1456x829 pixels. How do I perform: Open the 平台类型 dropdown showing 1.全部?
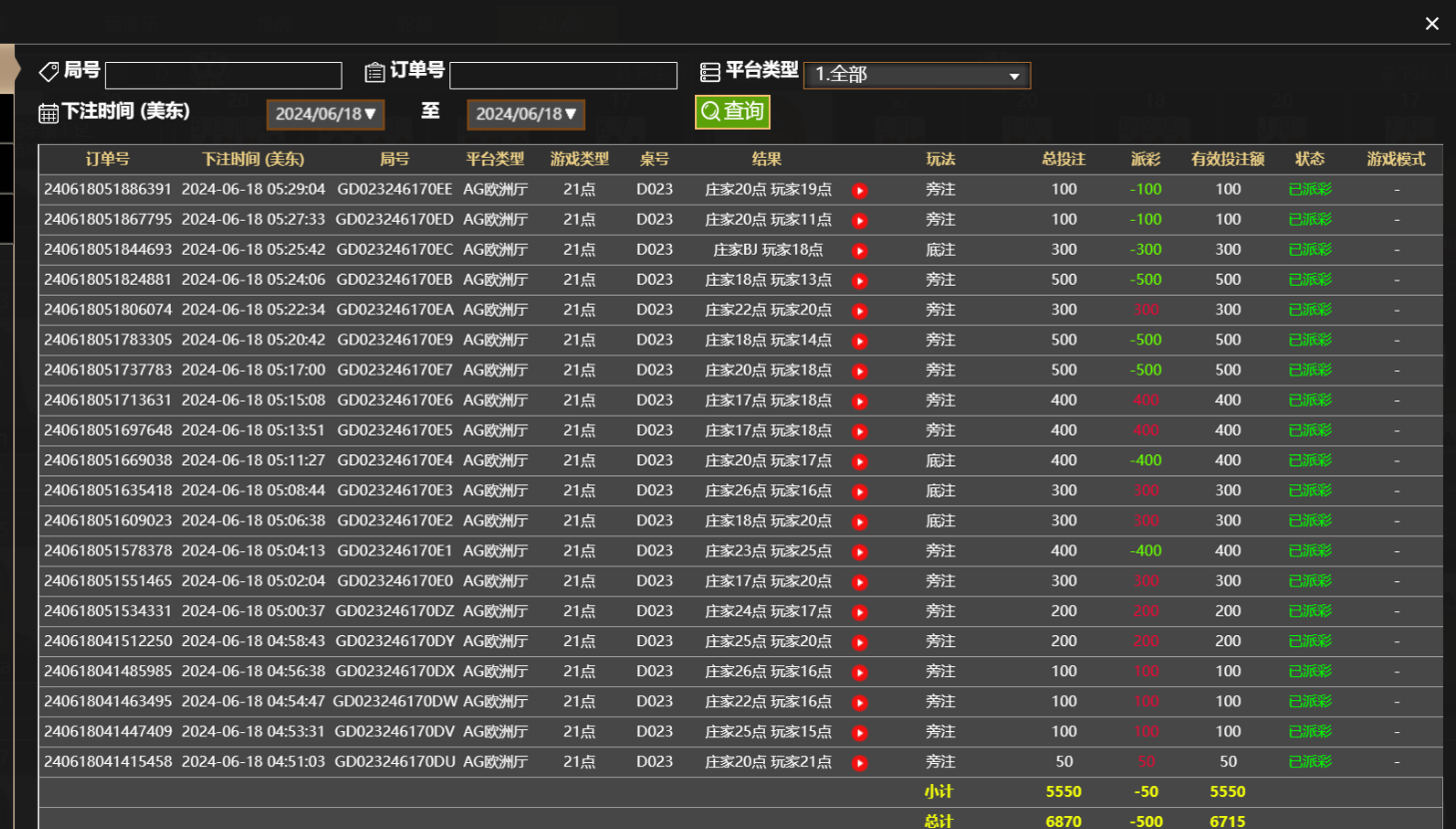pyautogui.click(x=917, y=75)
